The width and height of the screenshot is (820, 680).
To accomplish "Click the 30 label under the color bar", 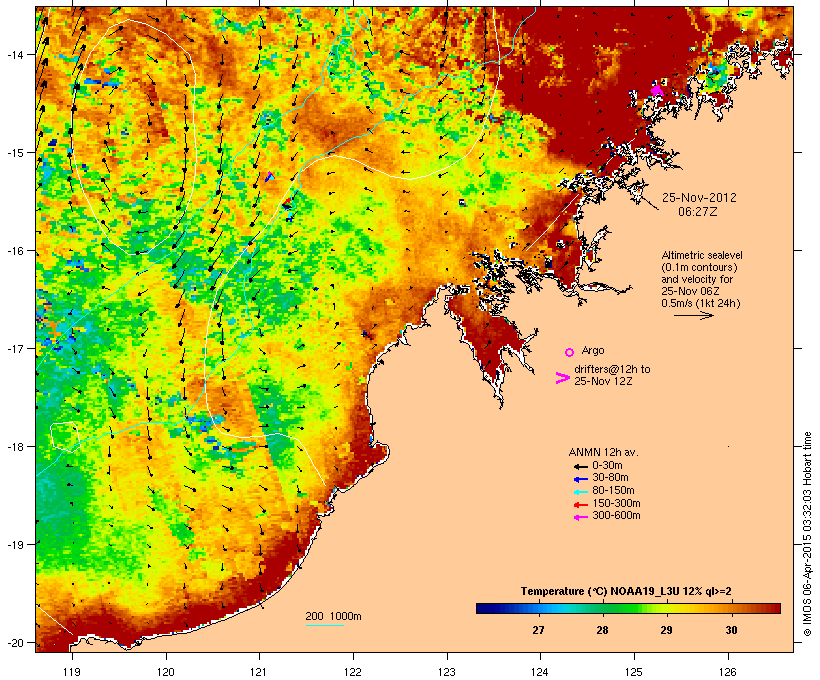I will pos(731,630).
